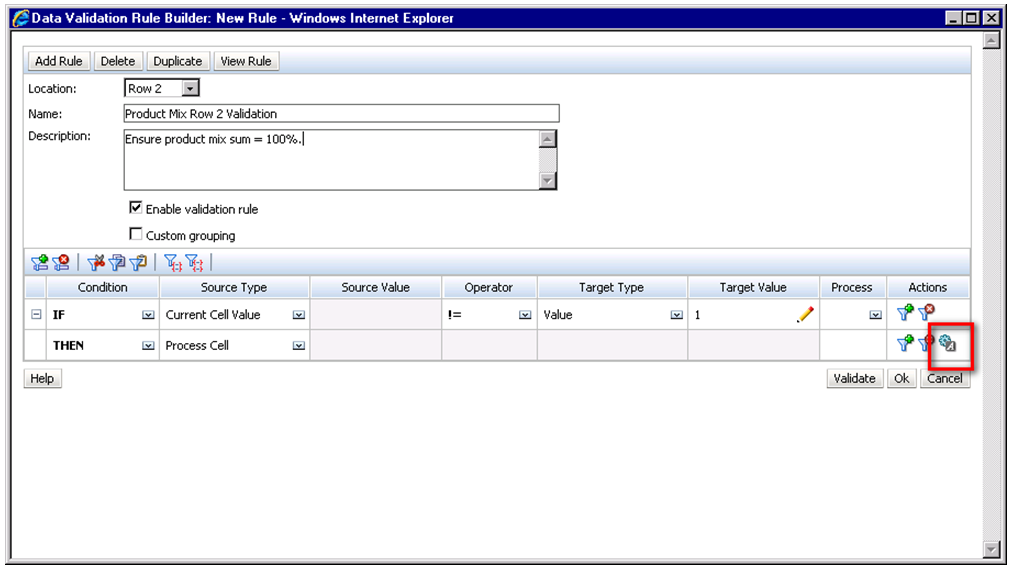Click the pencil icon in Target Value cell

(x=805, y=315)
